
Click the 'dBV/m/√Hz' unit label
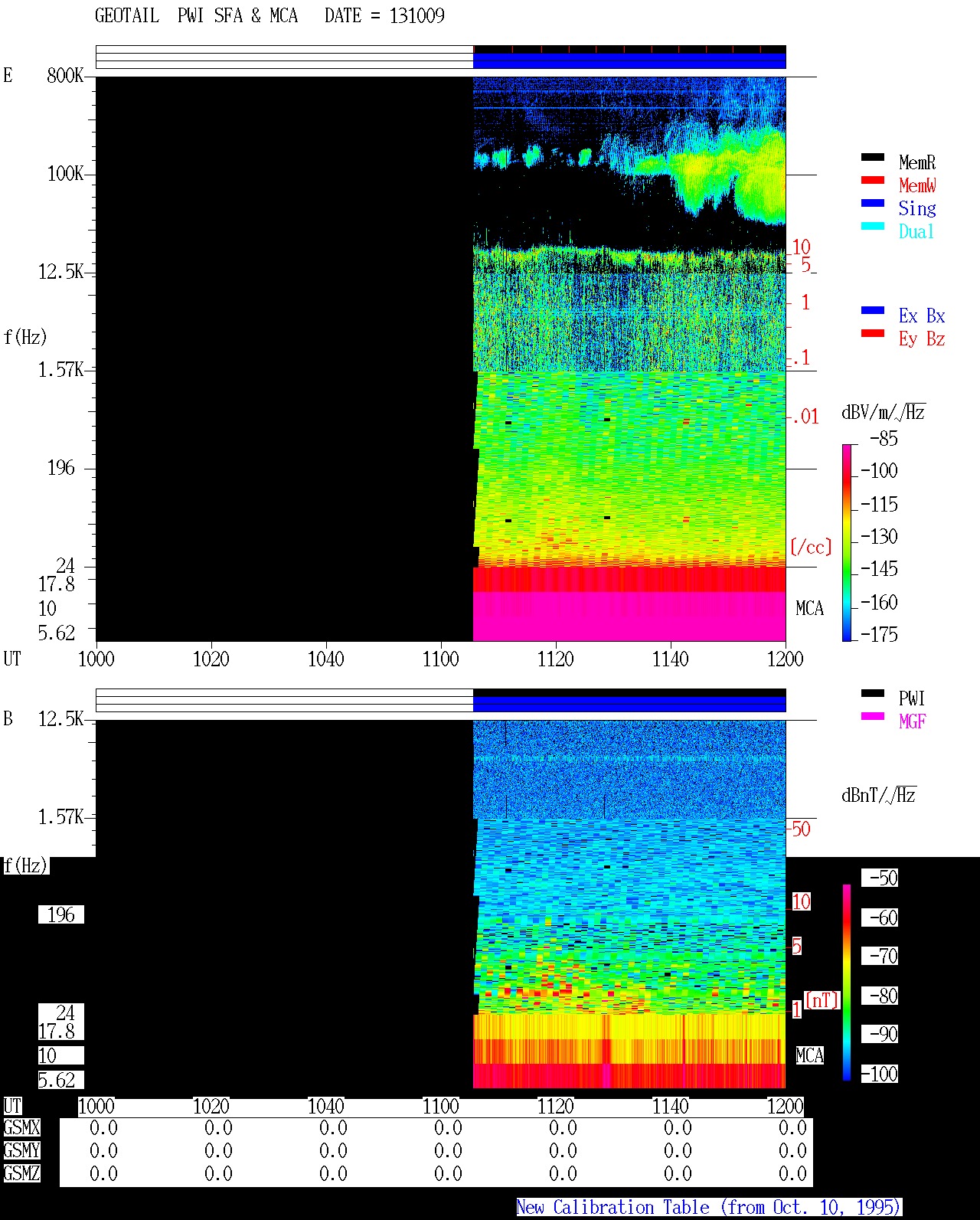[x=884, y=412]
